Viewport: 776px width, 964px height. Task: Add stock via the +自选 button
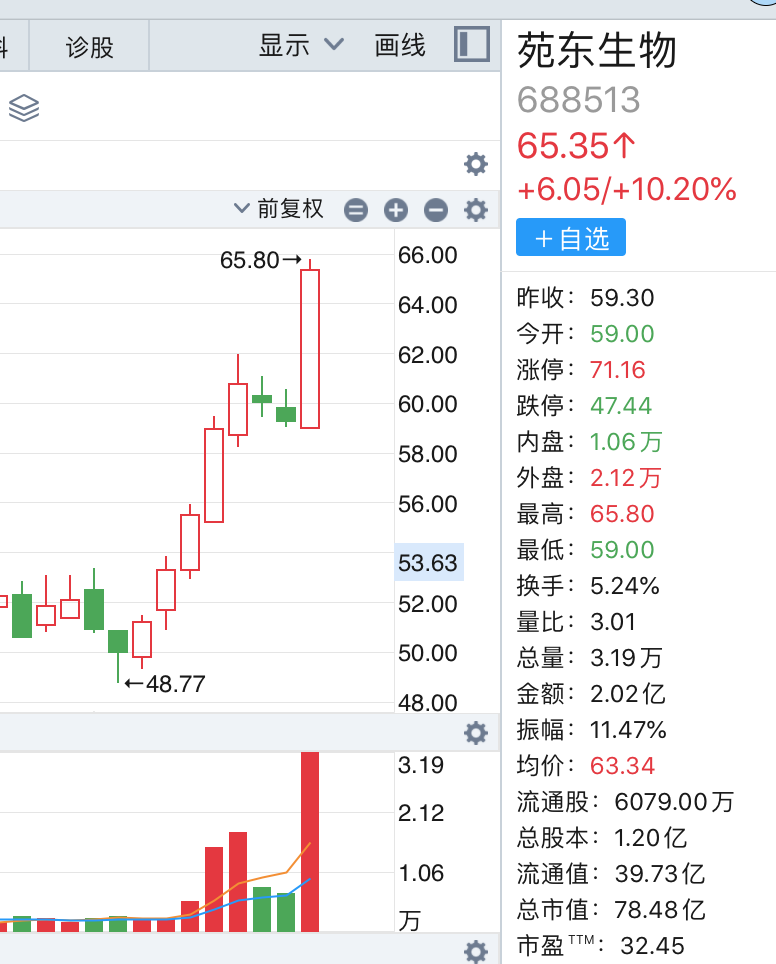pos(571,238)
